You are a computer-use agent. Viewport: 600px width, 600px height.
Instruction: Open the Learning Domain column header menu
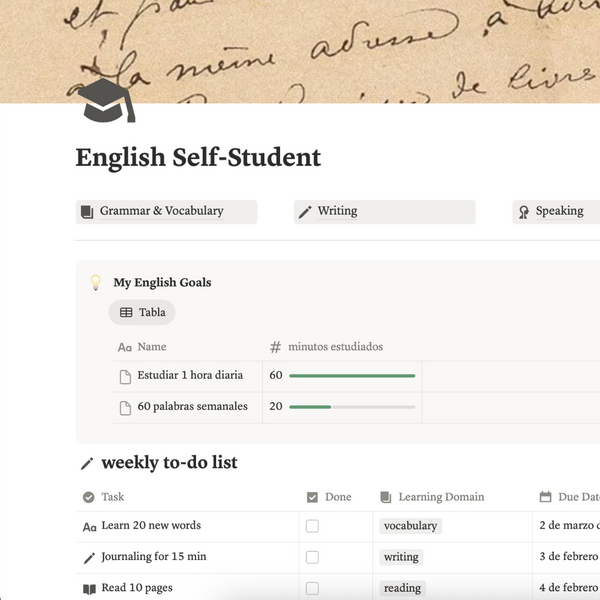432,497
